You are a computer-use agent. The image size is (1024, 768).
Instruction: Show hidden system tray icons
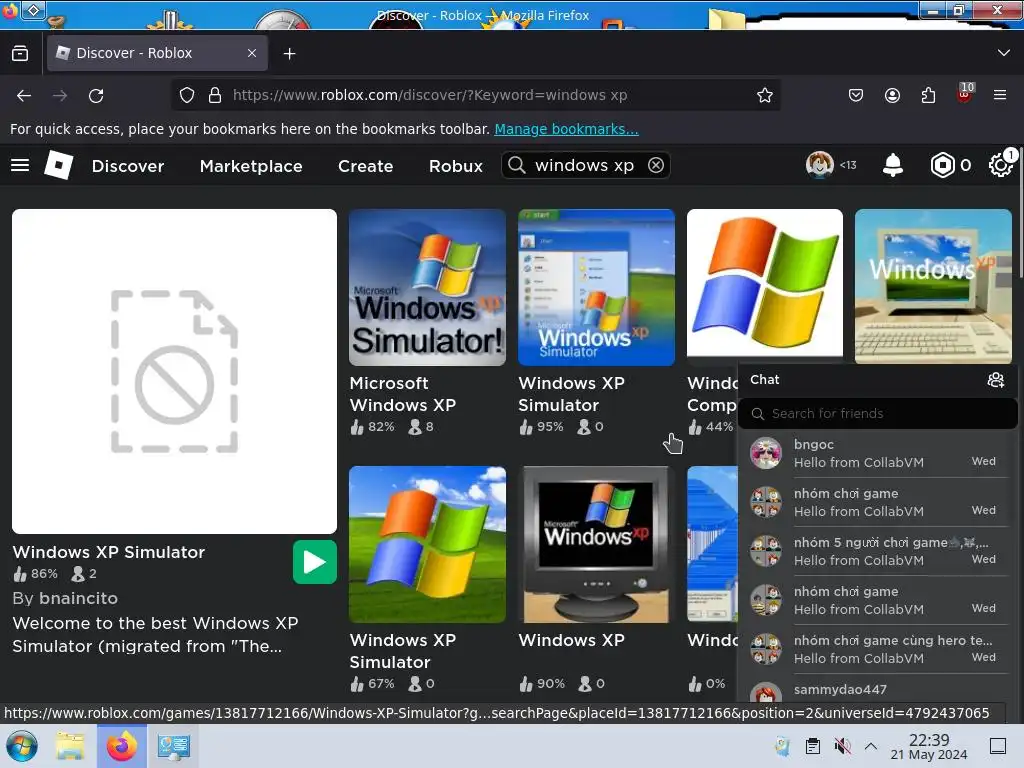(x=871, y=746)
